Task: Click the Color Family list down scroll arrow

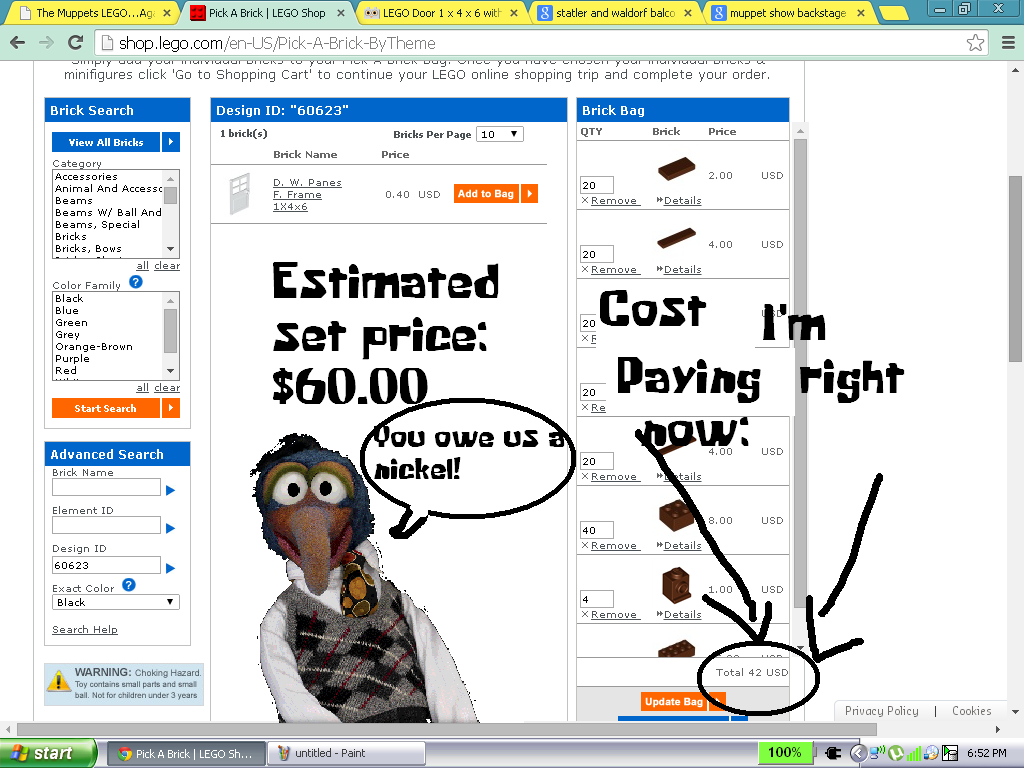Action: click(170, 370)
